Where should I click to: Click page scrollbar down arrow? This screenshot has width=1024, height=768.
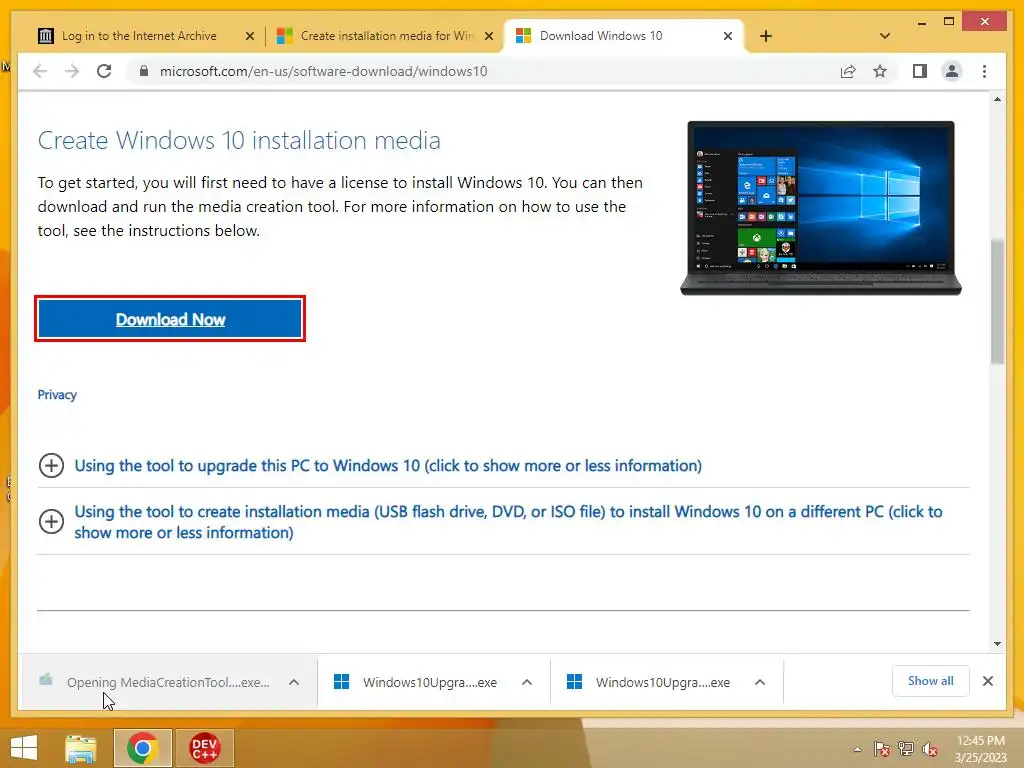pyautogui.click(x=997, y=644)
